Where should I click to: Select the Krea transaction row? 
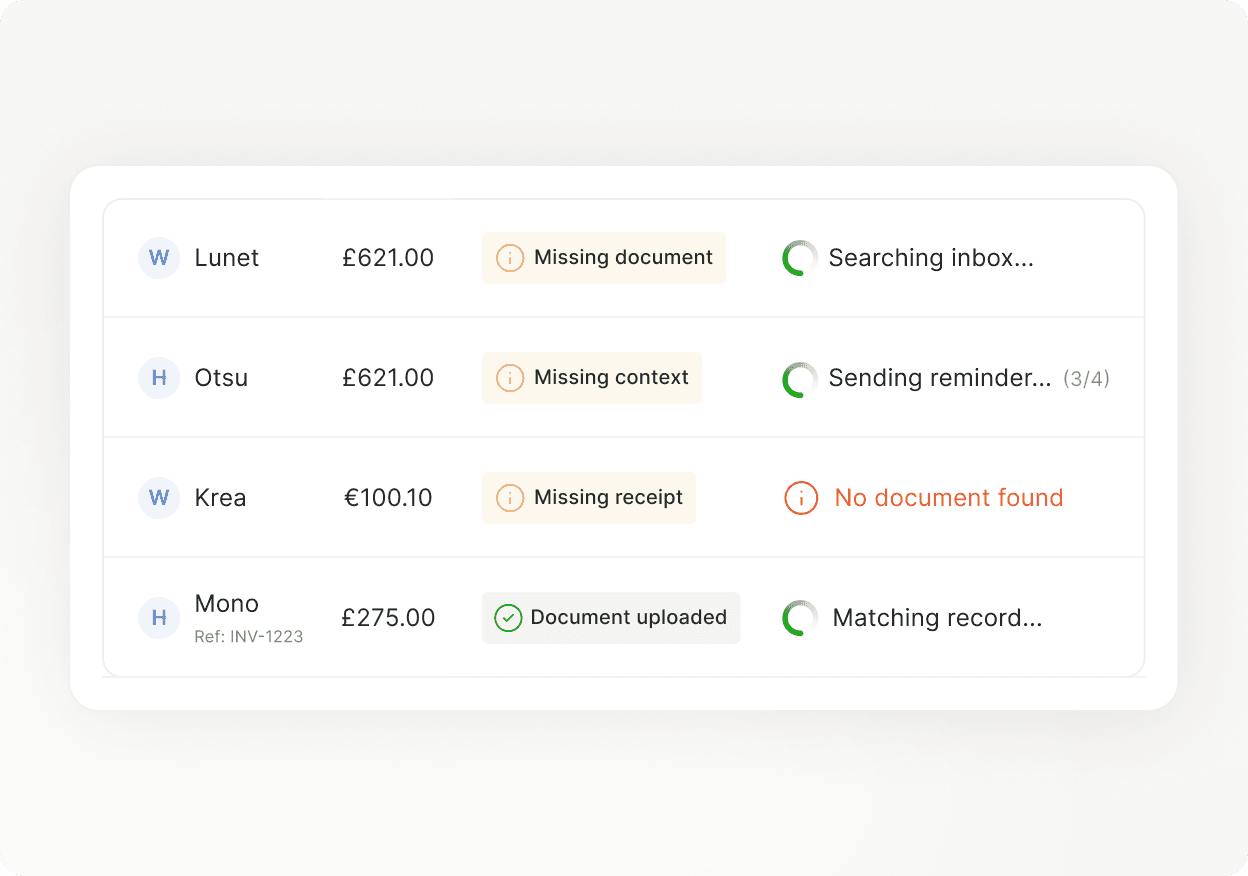click(x=623, y=498)
